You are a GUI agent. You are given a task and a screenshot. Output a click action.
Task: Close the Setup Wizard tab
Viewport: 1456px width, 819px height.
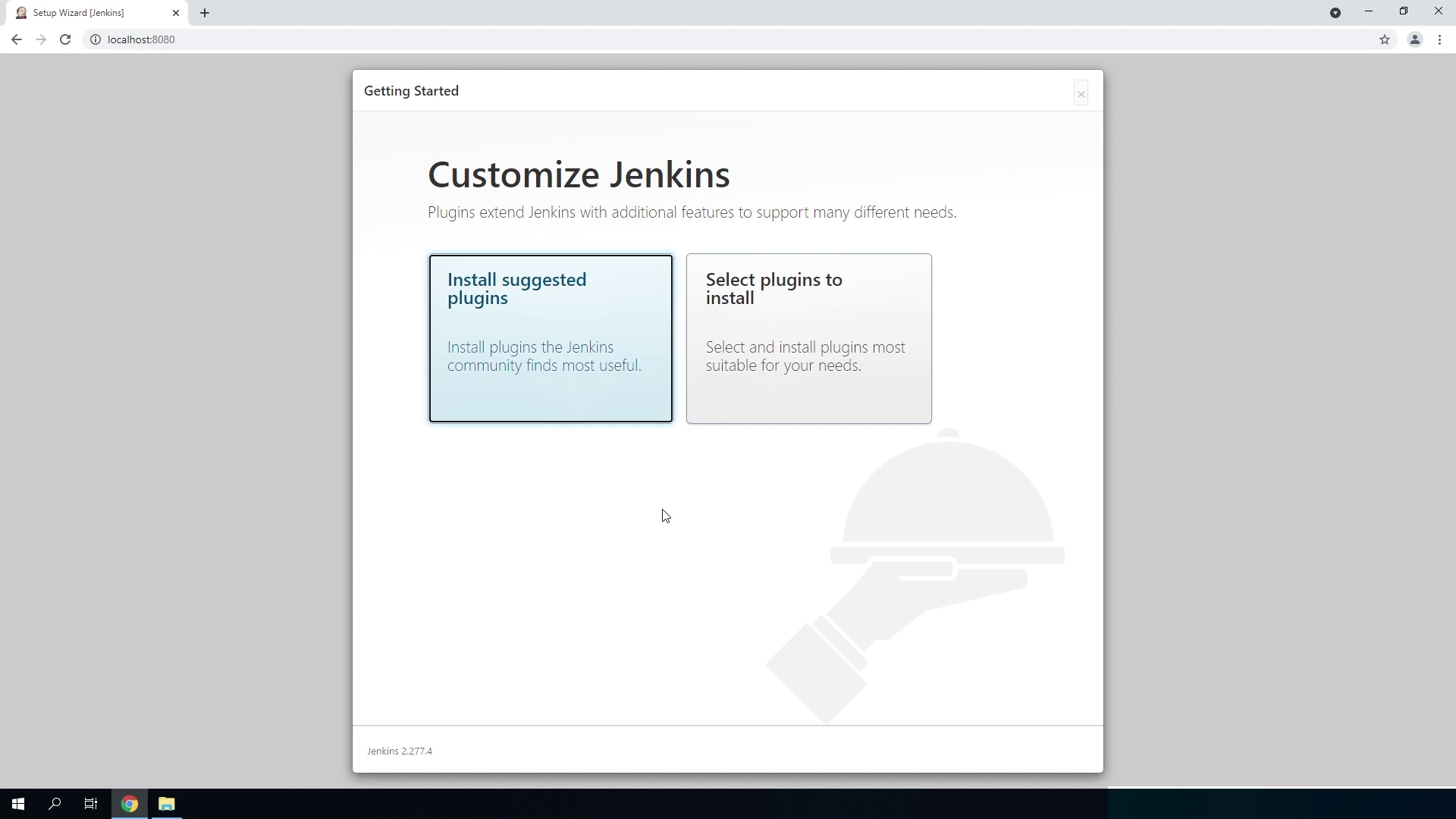(176, 13)
